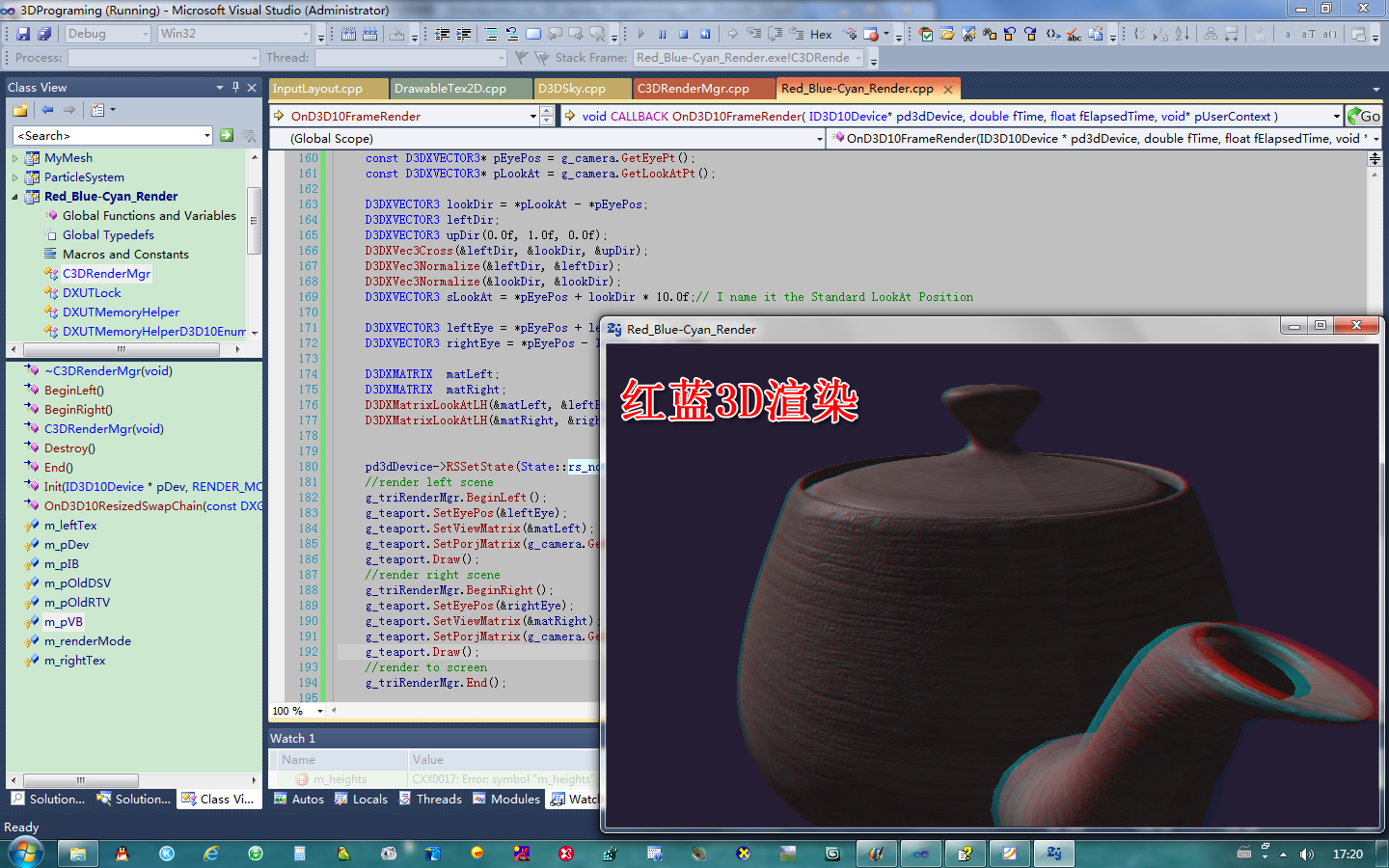Expand the MyMesh tree node
1389x868 pixels.
(14, 158)
